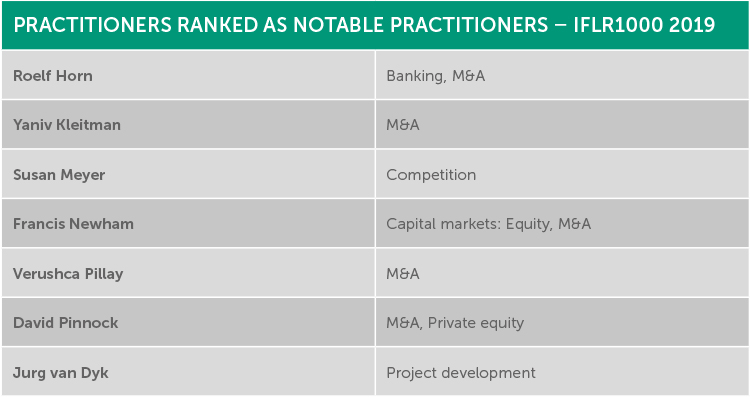
Task: Select the David Pinnock name cell
Action: [188, 322]
